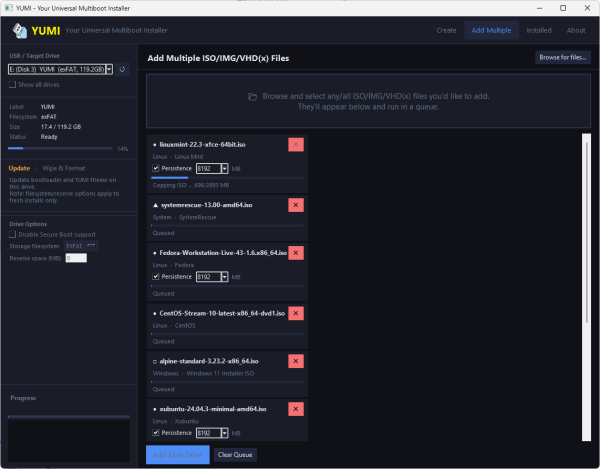600x469 pixels.
Task: Click the YUMI logo icon
Action: click(20, 31)
